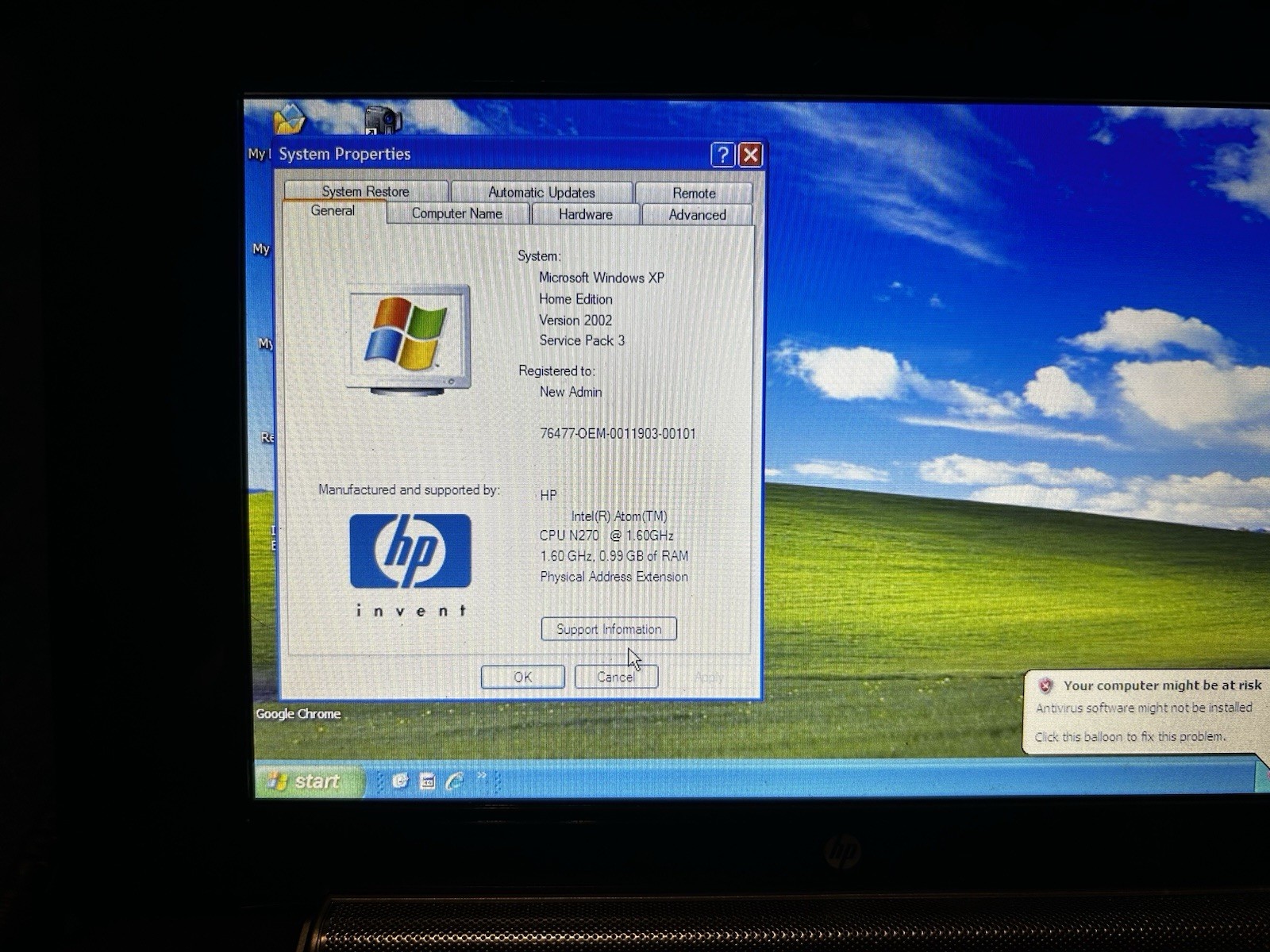Click the product ID 76477-OEM-0011903-00101
Image resolution: width=1270 pixels, height=952 pixels.
pyautogui.click(x=618, y=434)
